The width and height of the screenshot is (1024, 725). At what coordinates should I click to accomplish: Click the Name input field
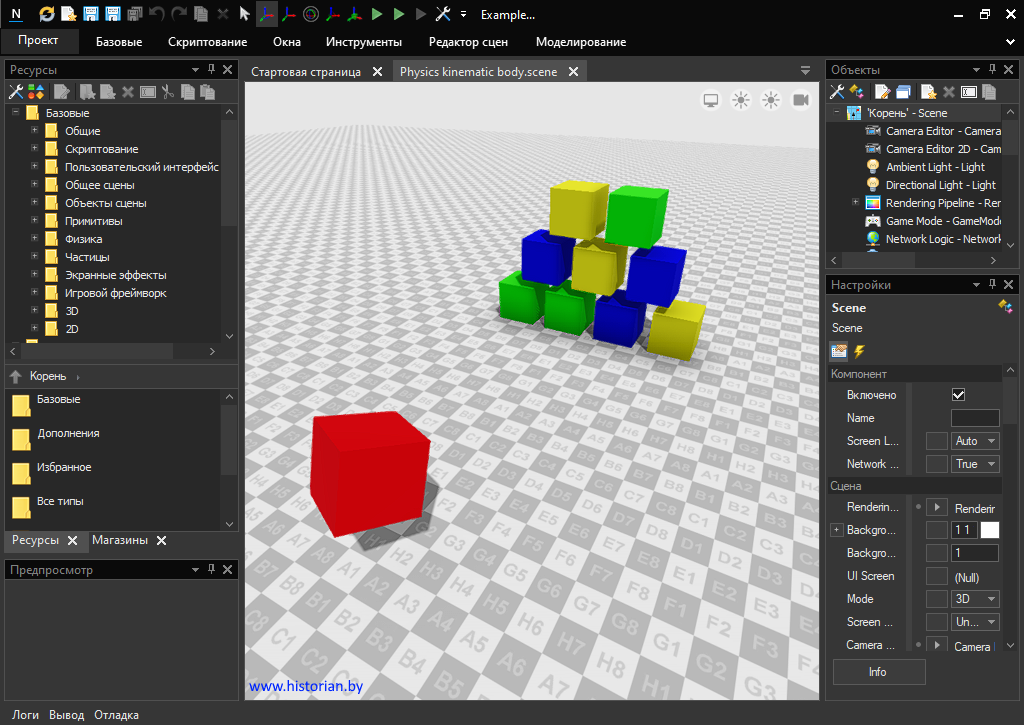tap(974, 418)
